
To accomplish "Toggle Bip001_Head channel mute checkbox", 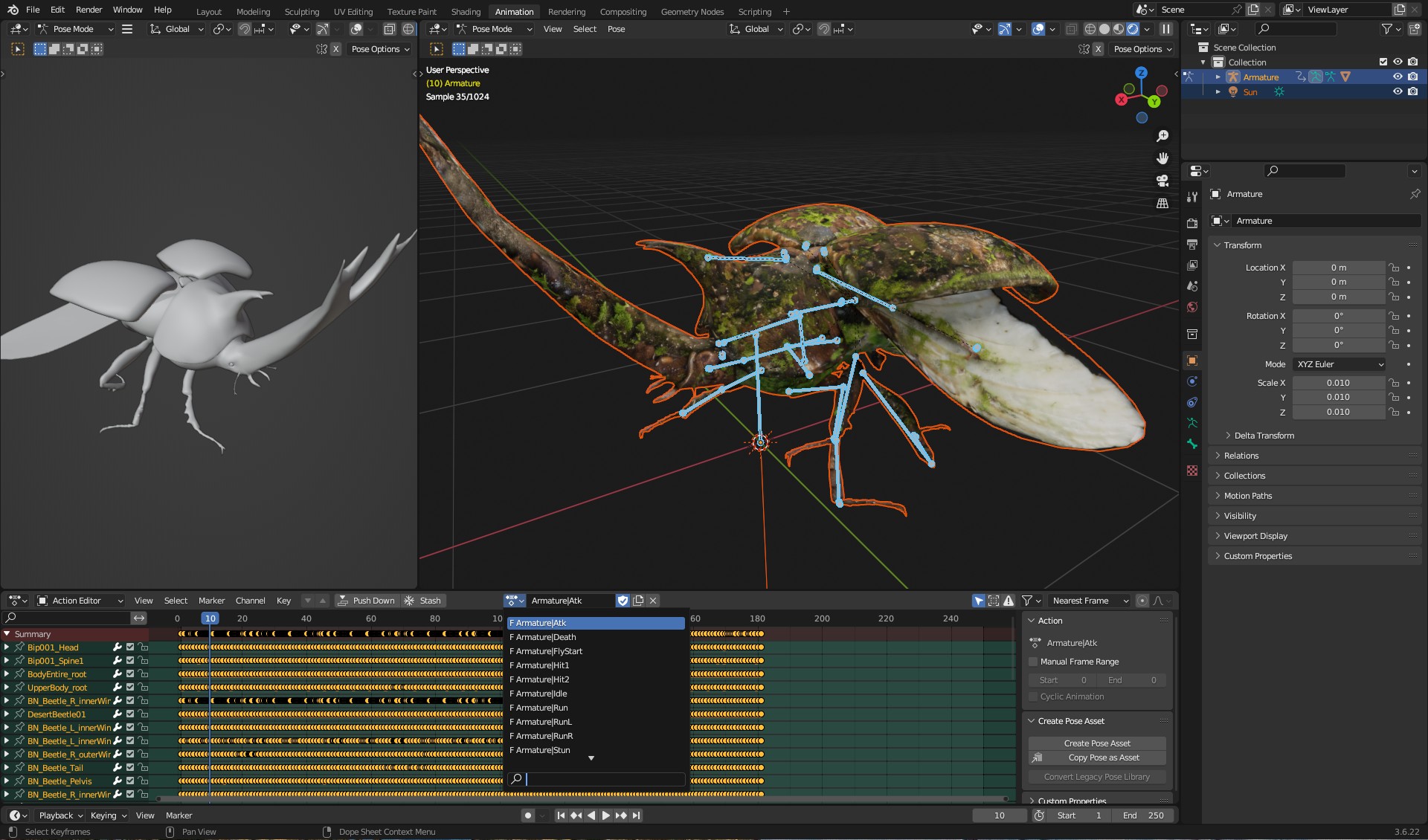I will (130, 647).
